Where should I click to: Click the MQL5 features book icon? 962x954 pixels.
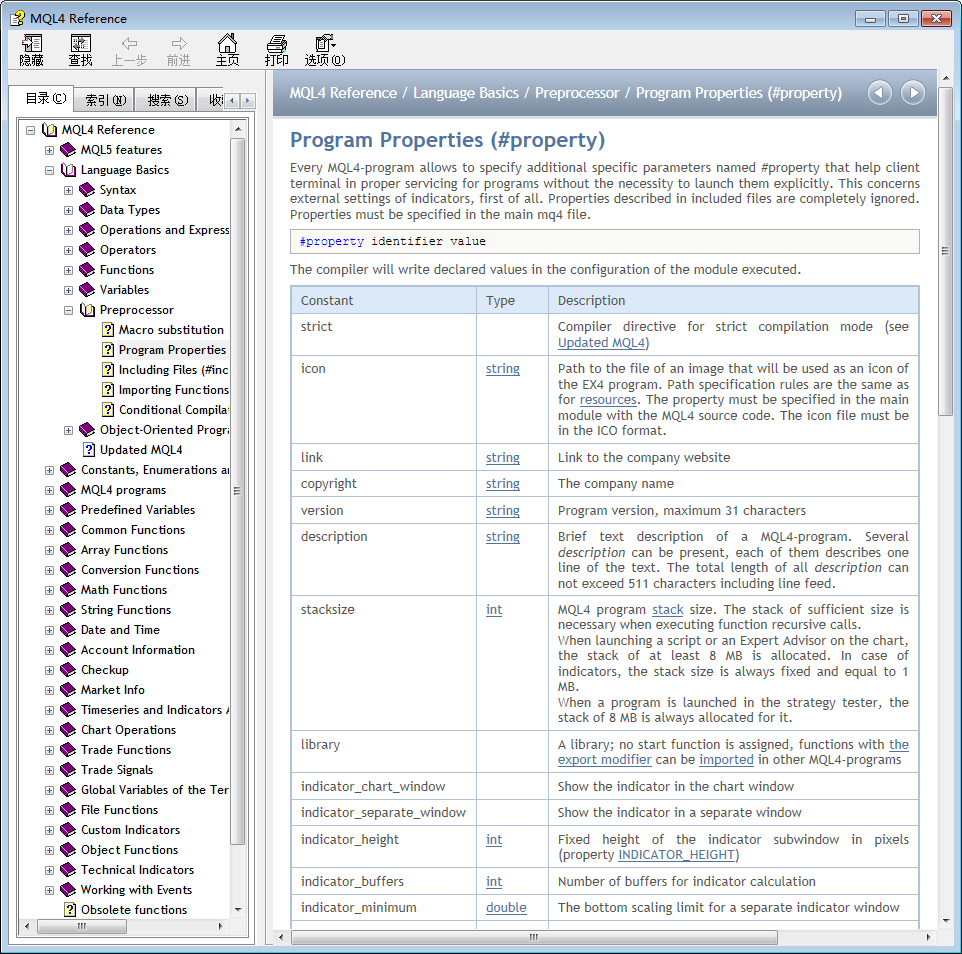coord(68,150)
